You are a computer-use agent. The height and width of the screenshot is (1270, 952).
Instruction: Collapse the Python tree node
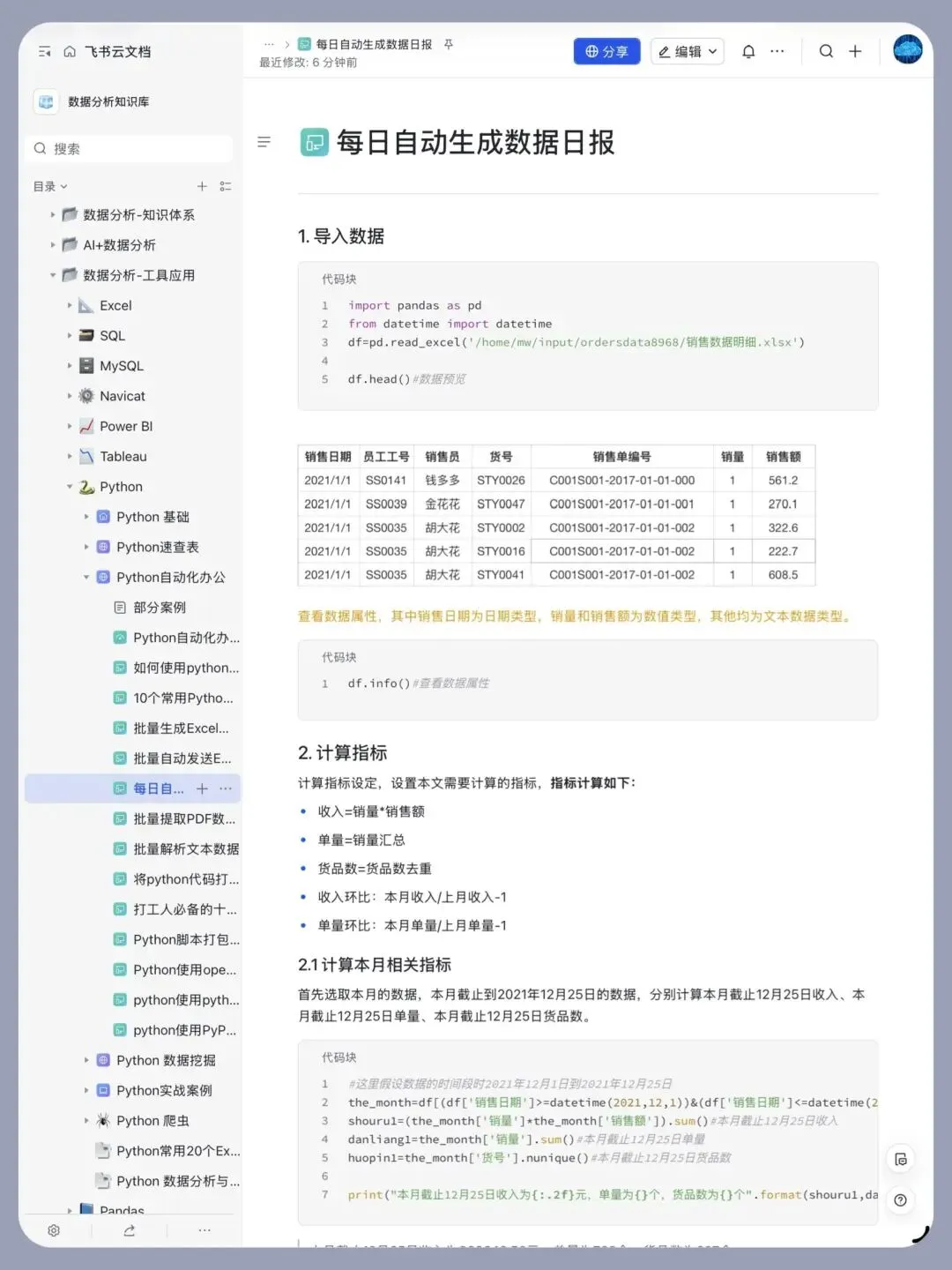pyautogui.click(x=70, y=486)
